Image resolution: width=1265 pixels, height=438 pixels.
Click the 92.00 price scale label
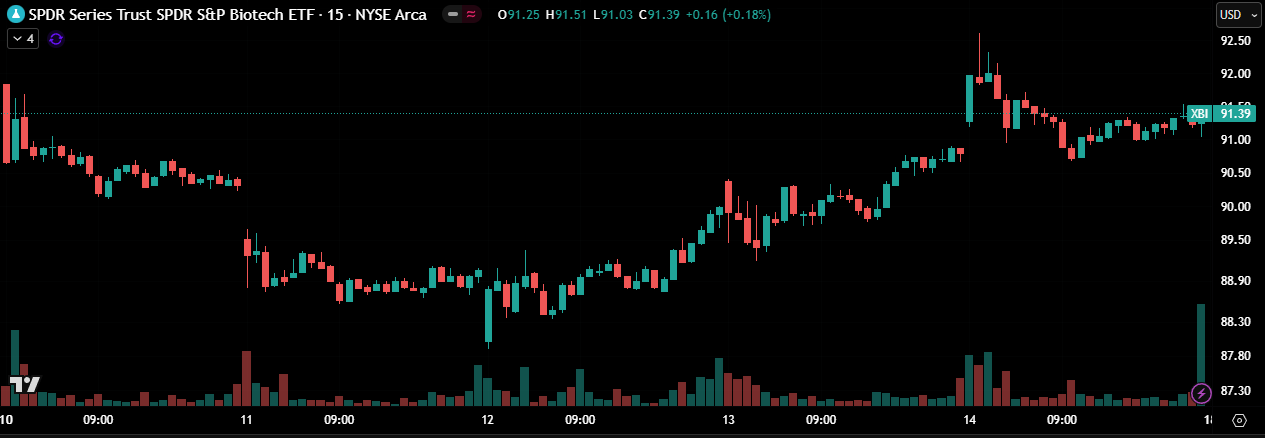pos(1236,74)
